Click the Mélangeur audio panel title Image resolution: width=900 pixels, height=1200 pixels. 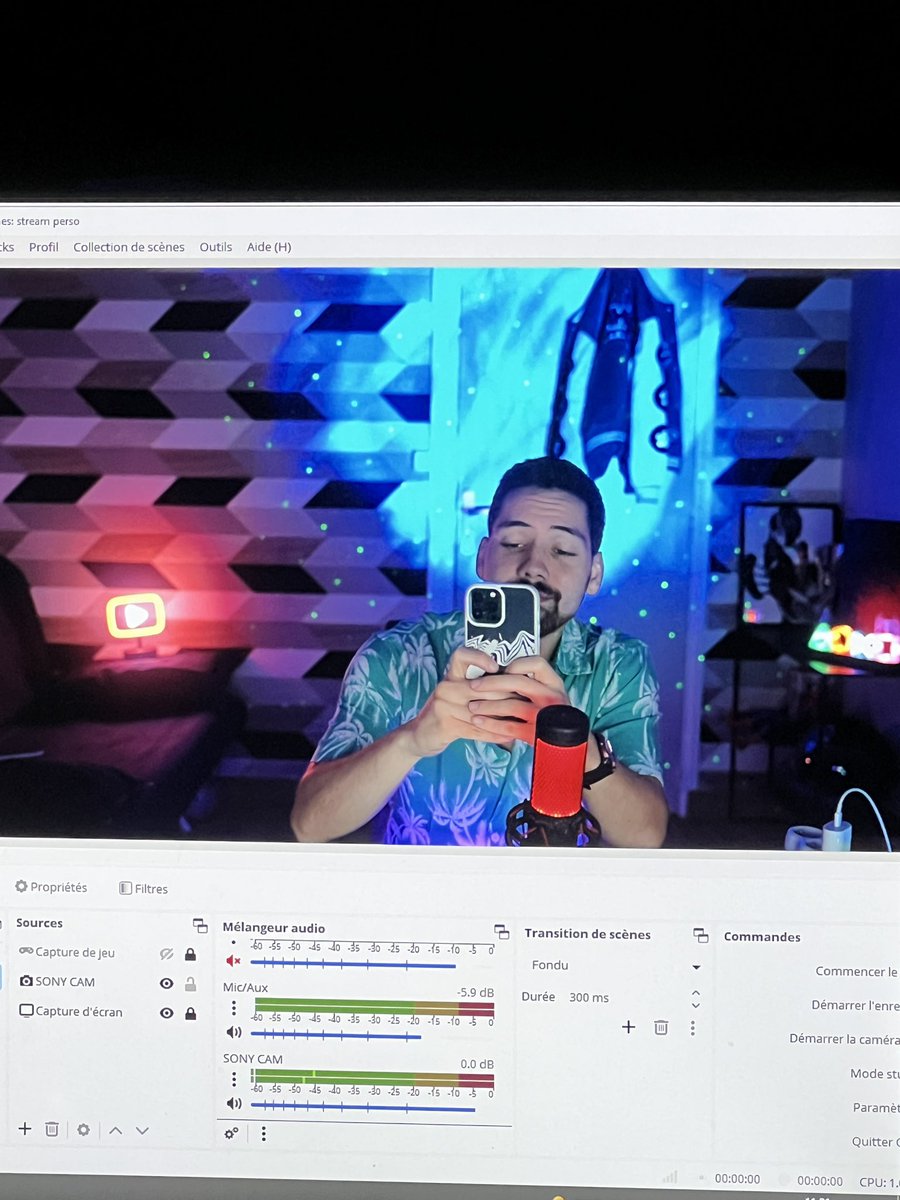click(273, 928)
